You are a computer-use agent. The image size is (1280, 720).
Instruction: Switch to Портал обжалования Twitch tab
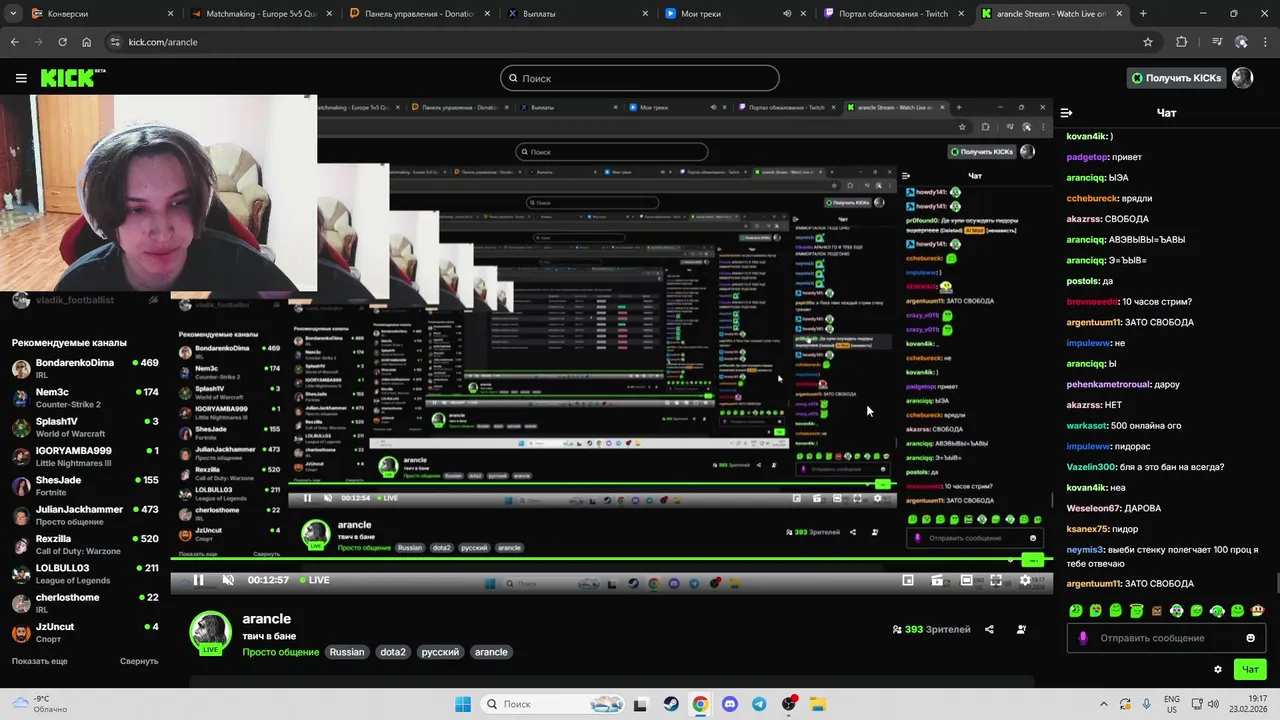[x=895, y=14]
